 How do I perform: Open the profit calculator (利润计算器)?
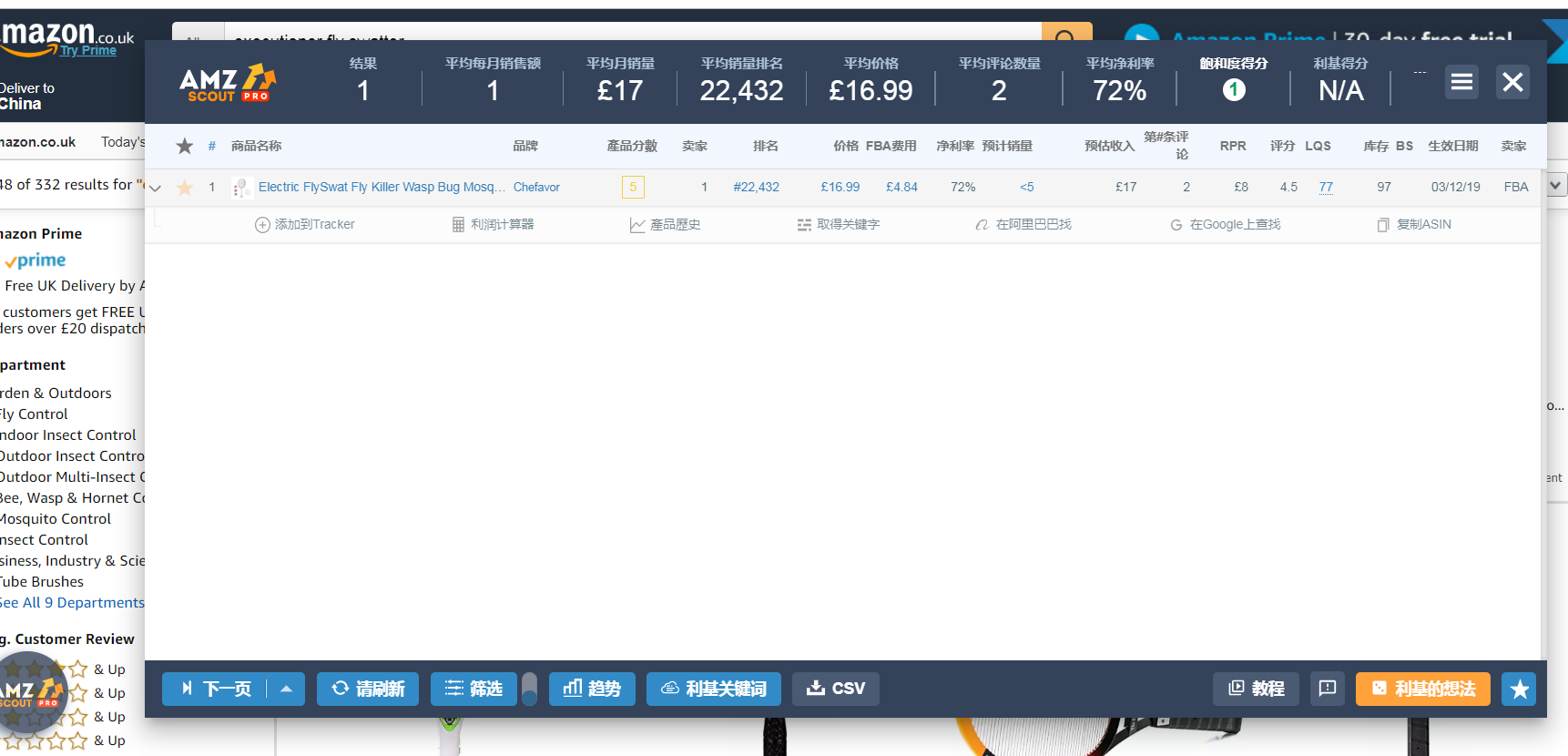click(493, 225)
